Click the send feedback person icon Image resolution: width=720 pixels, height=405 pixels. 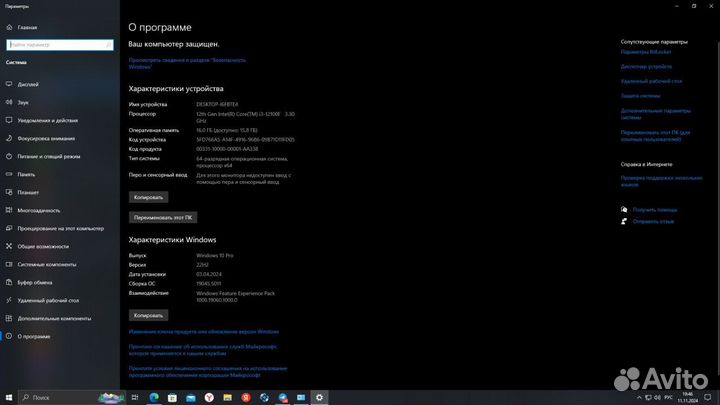tap(624, 221)
